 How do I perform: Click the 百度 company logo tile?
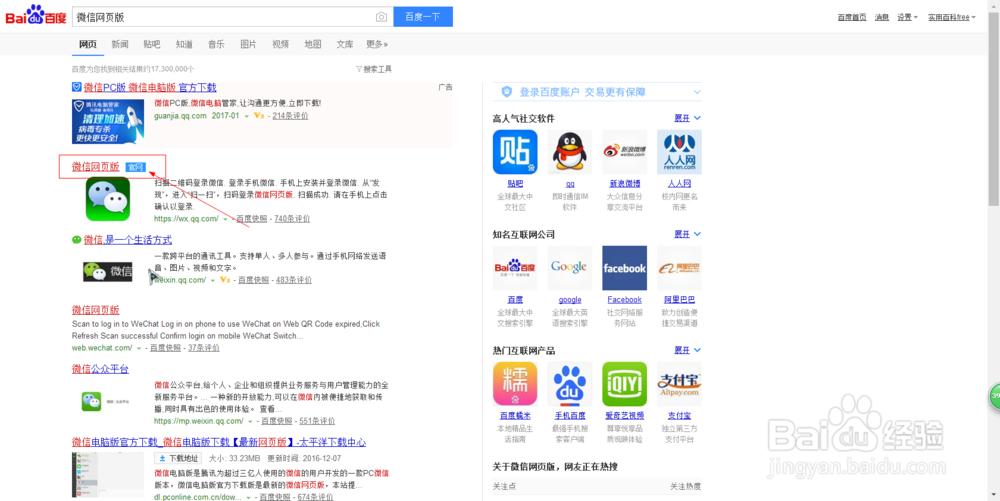pos(515,268)
